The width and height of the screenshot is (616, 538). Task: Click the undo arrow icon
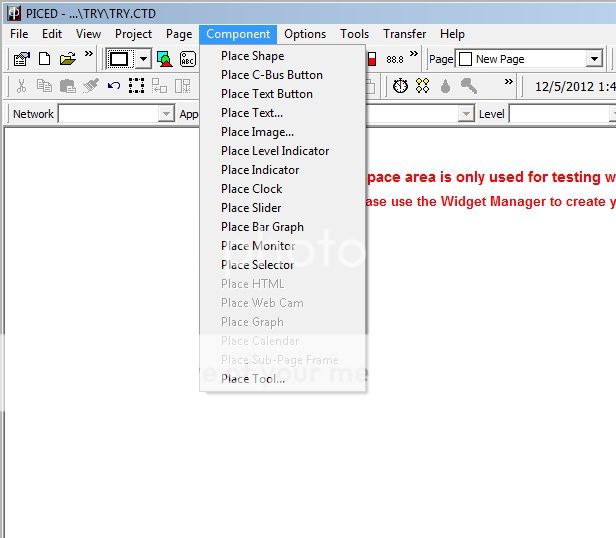[x=113, y=86]
